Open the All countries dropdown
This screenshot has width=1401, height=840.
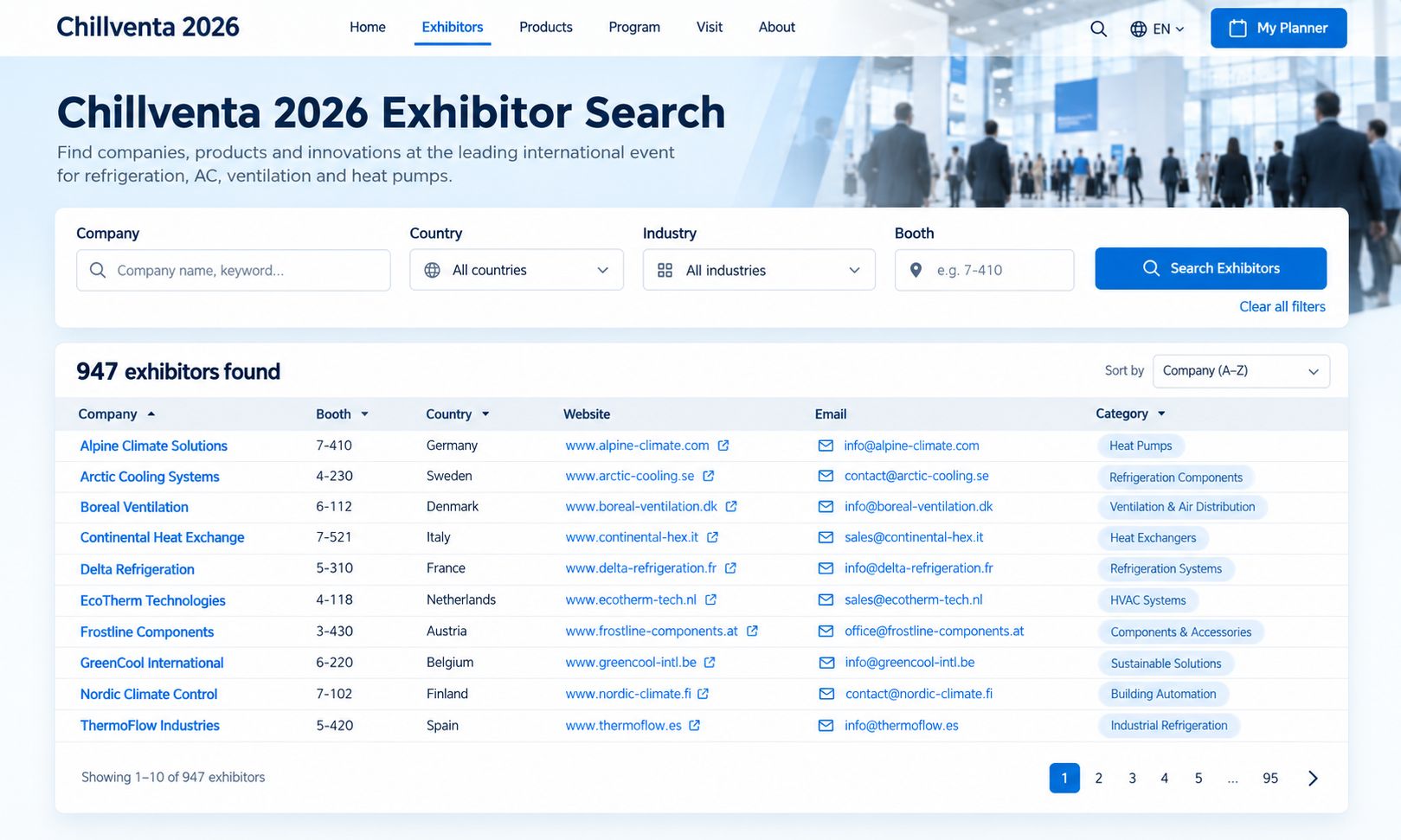pos(517,270)
